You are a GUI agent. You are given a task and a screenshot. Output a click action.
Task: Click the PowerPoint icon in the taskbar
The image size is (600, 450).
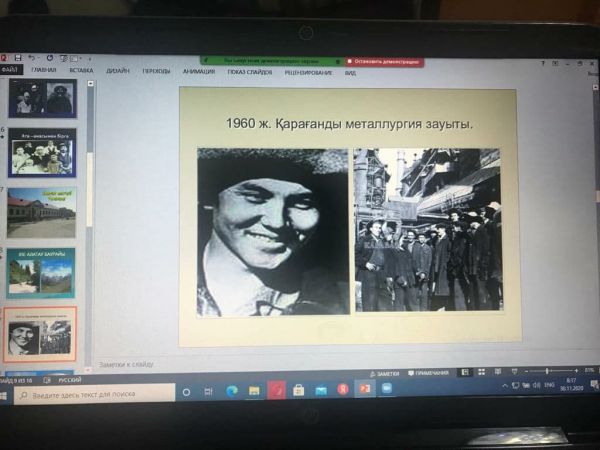[x=365, y=389]
